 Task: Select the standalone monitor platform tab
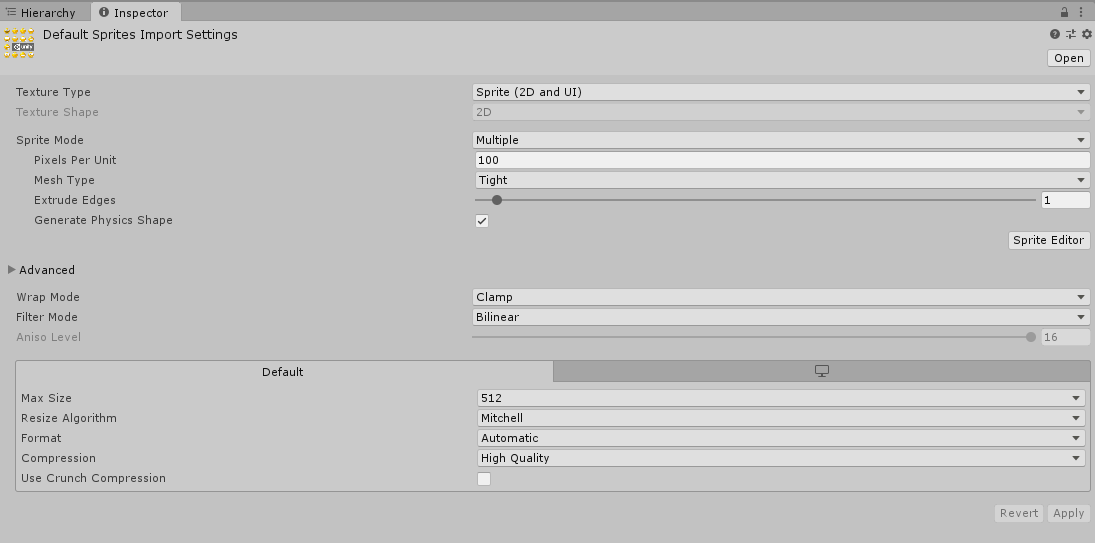tap(821, 371)
